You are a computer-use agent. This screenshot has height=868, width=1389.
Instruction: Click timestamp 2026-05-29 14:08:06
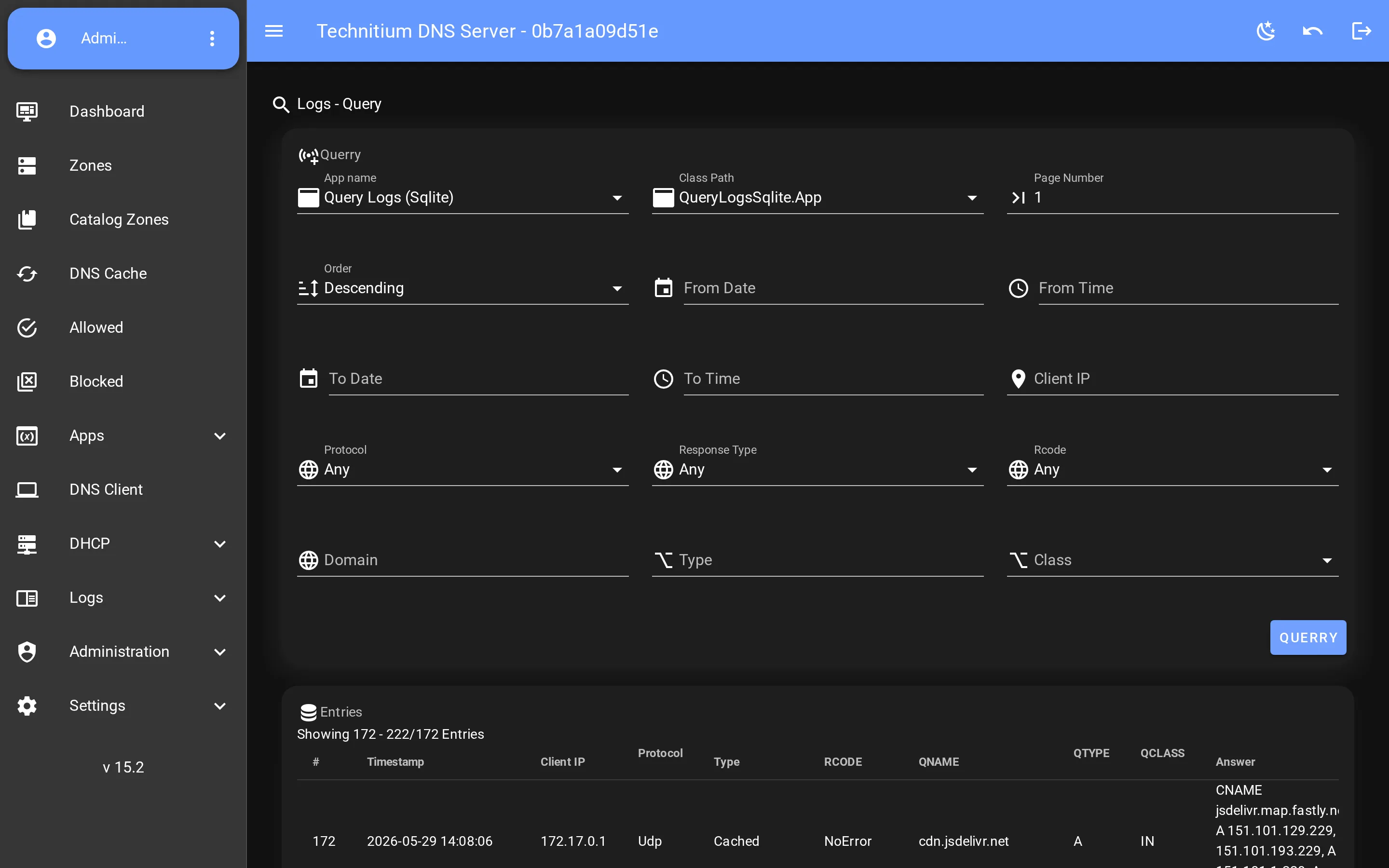(x=429, y=841)
